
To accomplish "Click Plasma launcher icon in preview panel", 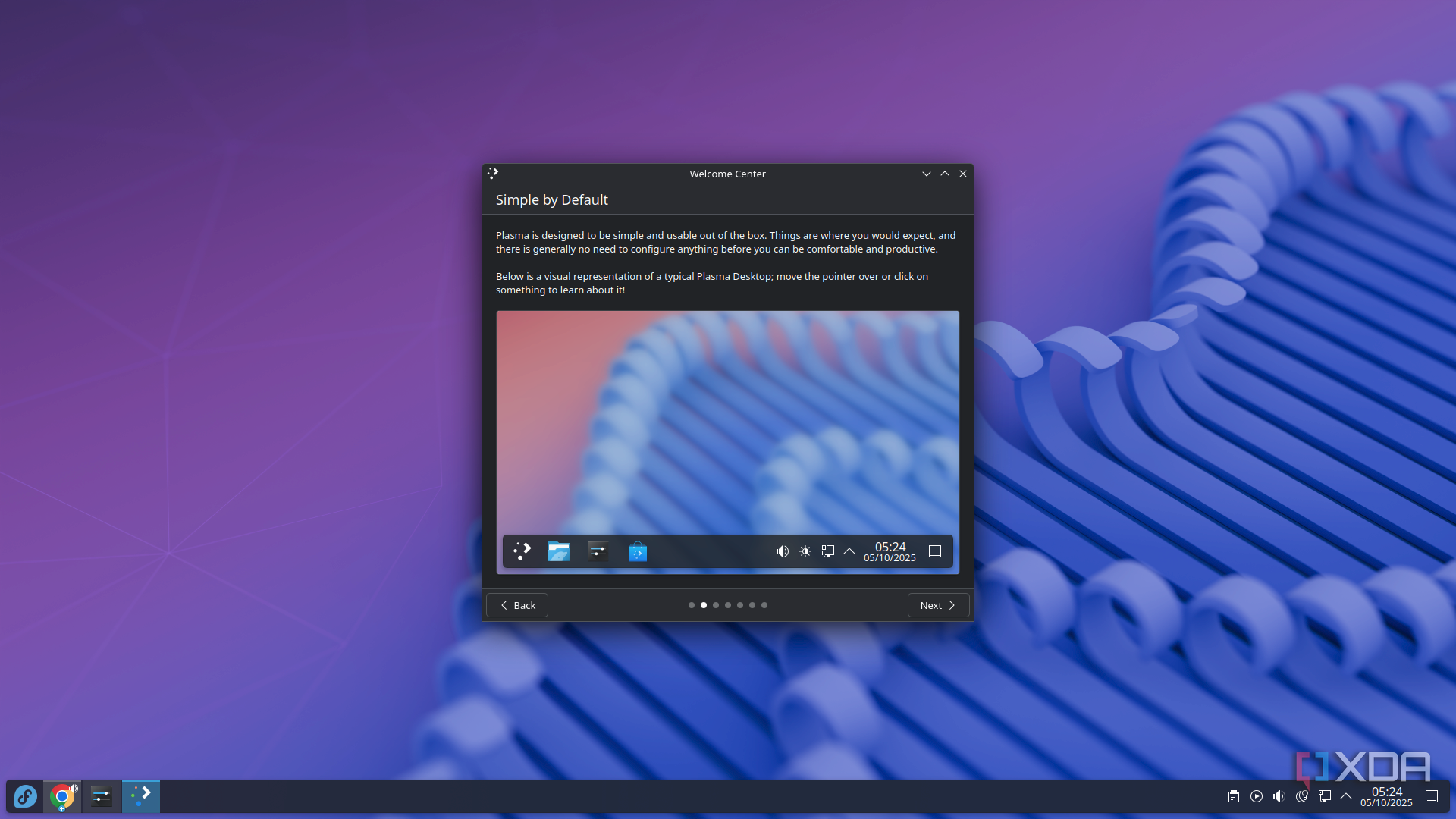I will [x=522, y=551].
